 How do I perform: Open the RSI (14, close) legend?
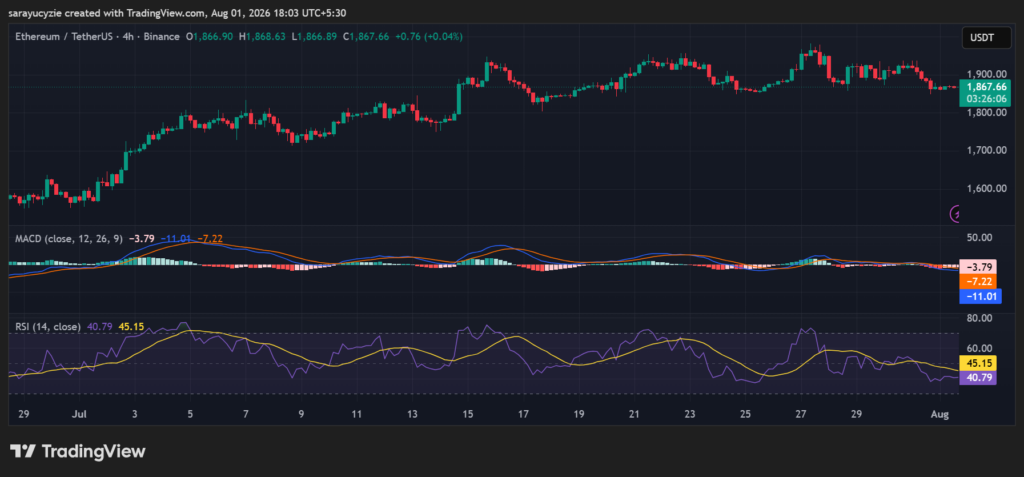[48, 326]
